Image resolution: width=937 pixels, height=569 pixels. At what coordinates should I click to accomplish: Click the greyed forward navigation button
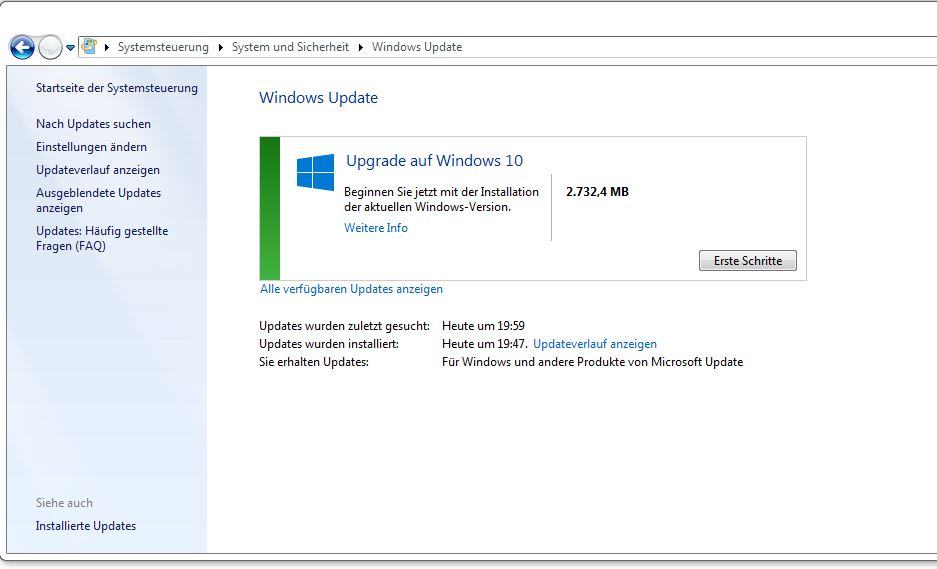50,47
